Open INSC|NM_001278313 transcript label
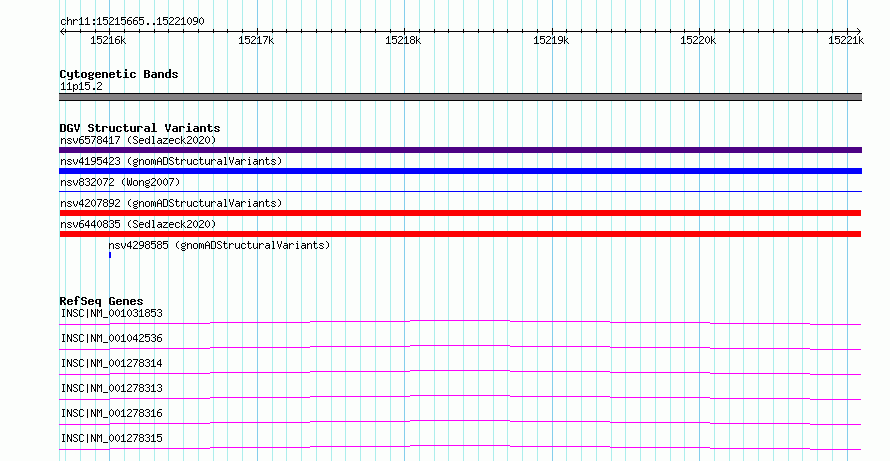890x461 pixels. coord(111,388)
